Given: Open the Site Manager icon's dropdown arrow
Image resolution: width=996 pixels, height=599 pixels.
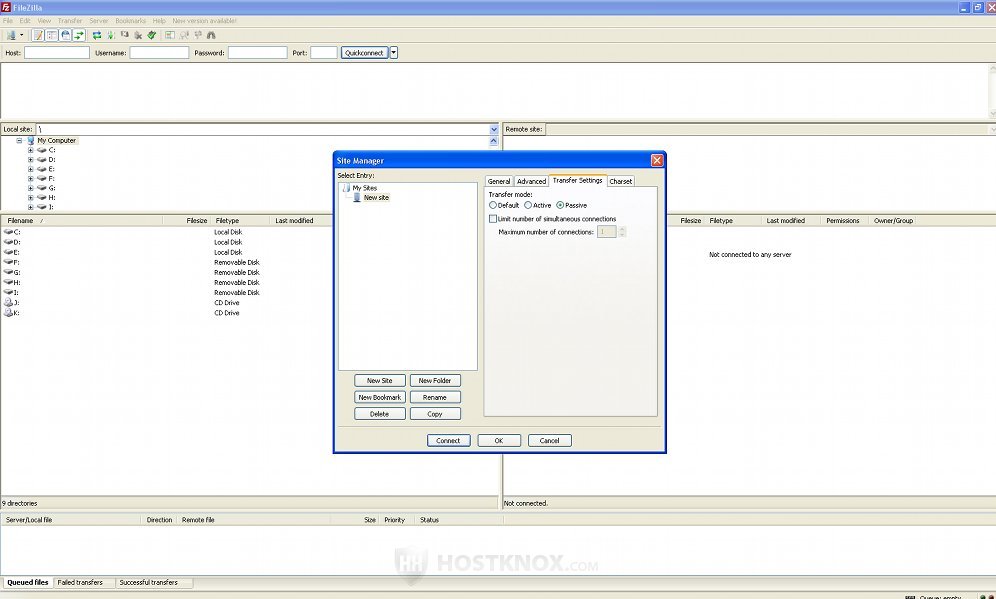Looking at the screenshot, I should [x=22, y=36].
